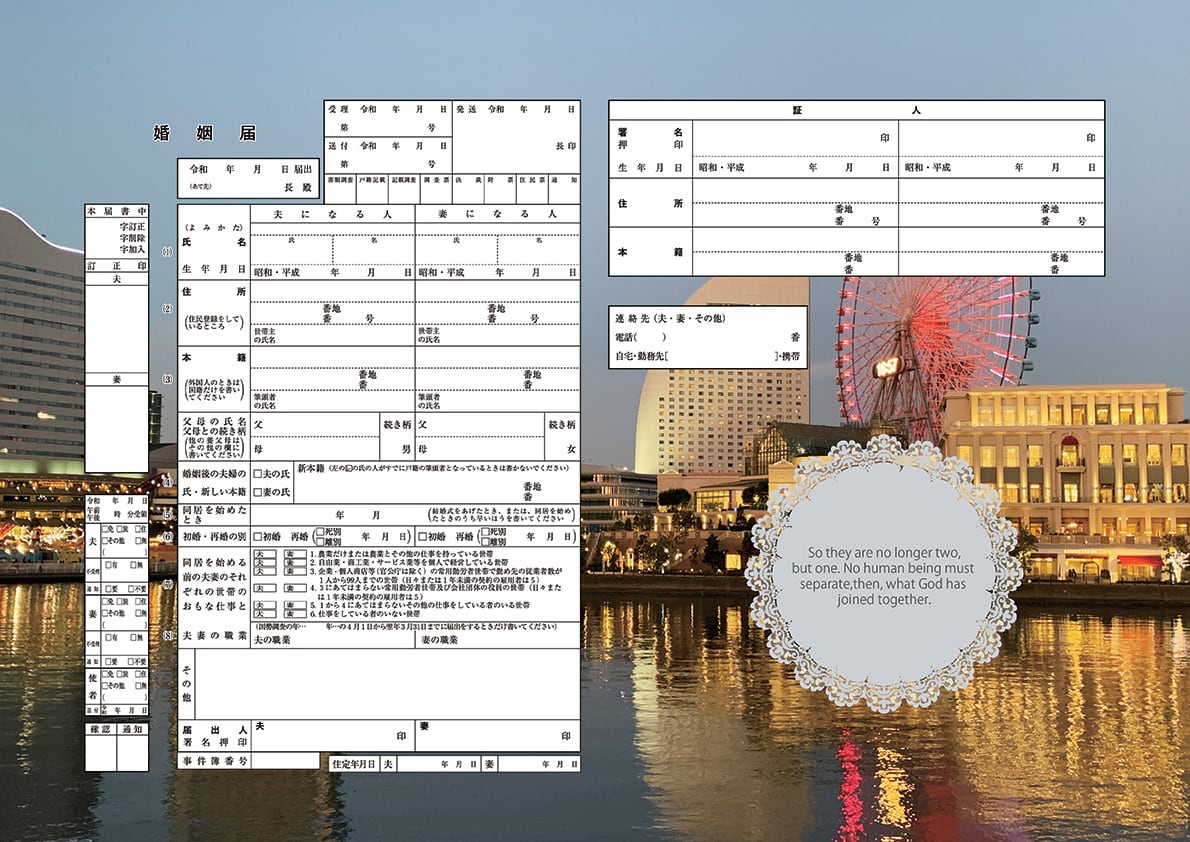This screenshot has width=1190, height=842.
Task: Click wife's 母 name field
Action: tap(480, 449)
